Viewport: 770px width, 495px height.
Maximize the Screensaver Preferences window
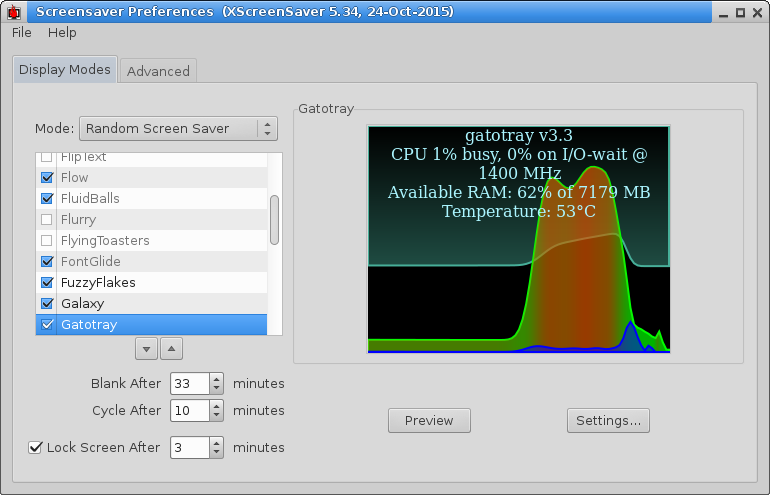point(741,13)
